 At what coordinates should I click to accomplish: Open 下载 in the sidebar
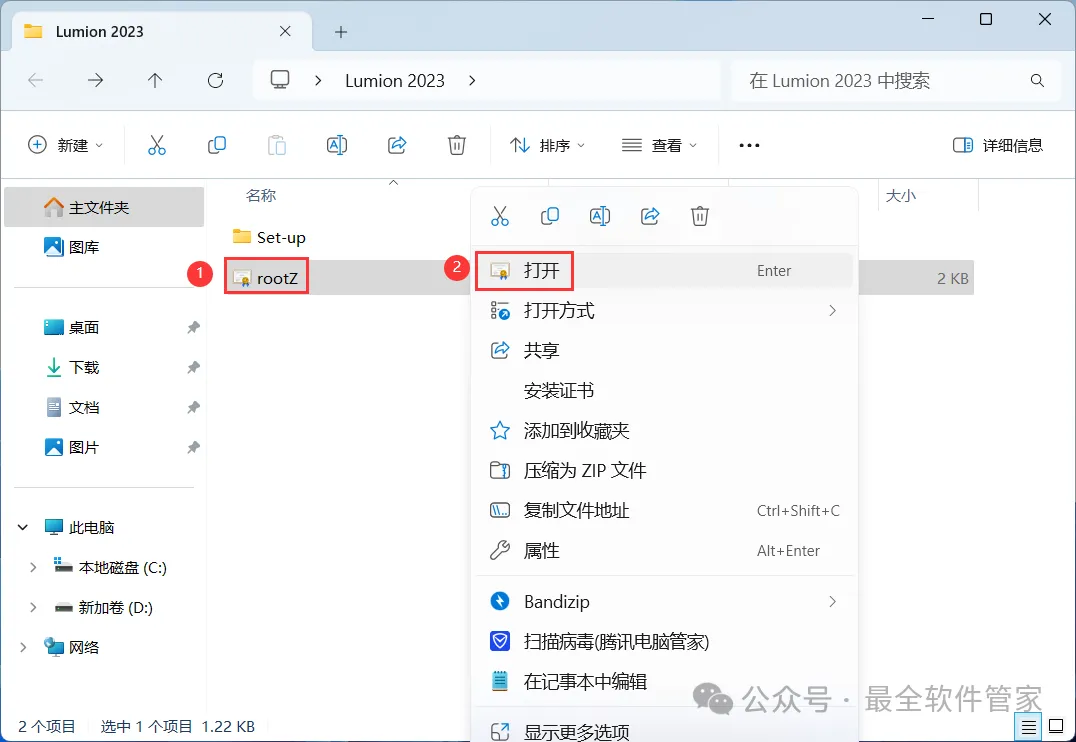click(104, 367)
